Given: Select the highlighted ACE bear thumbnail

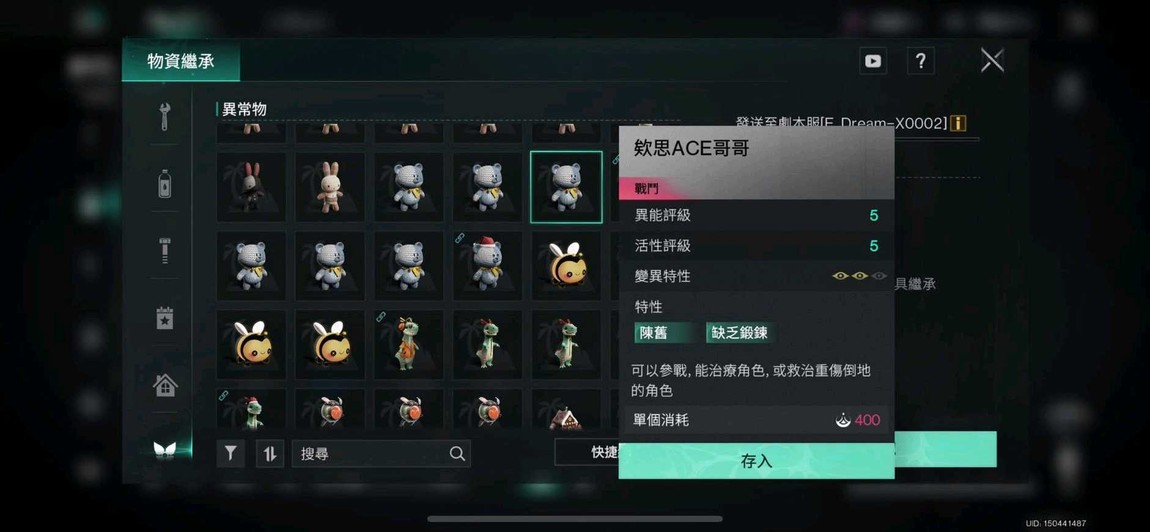Looking at the screenshot, I should coord(566,187).
